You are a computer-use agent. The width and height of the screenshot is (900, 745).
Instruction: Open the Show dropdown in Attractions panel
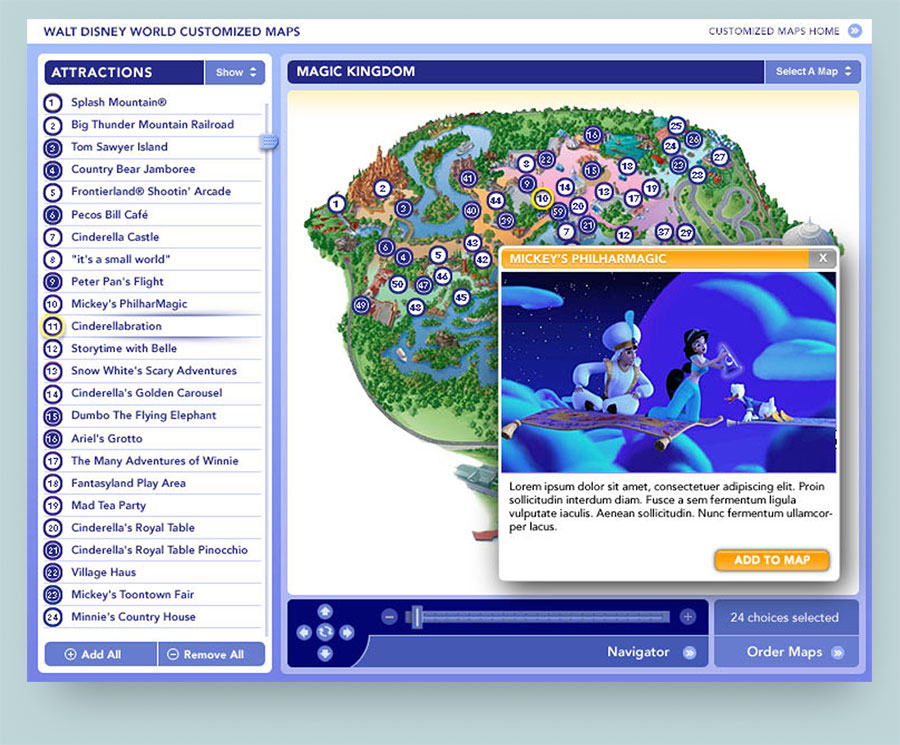(x=236, y=72)
